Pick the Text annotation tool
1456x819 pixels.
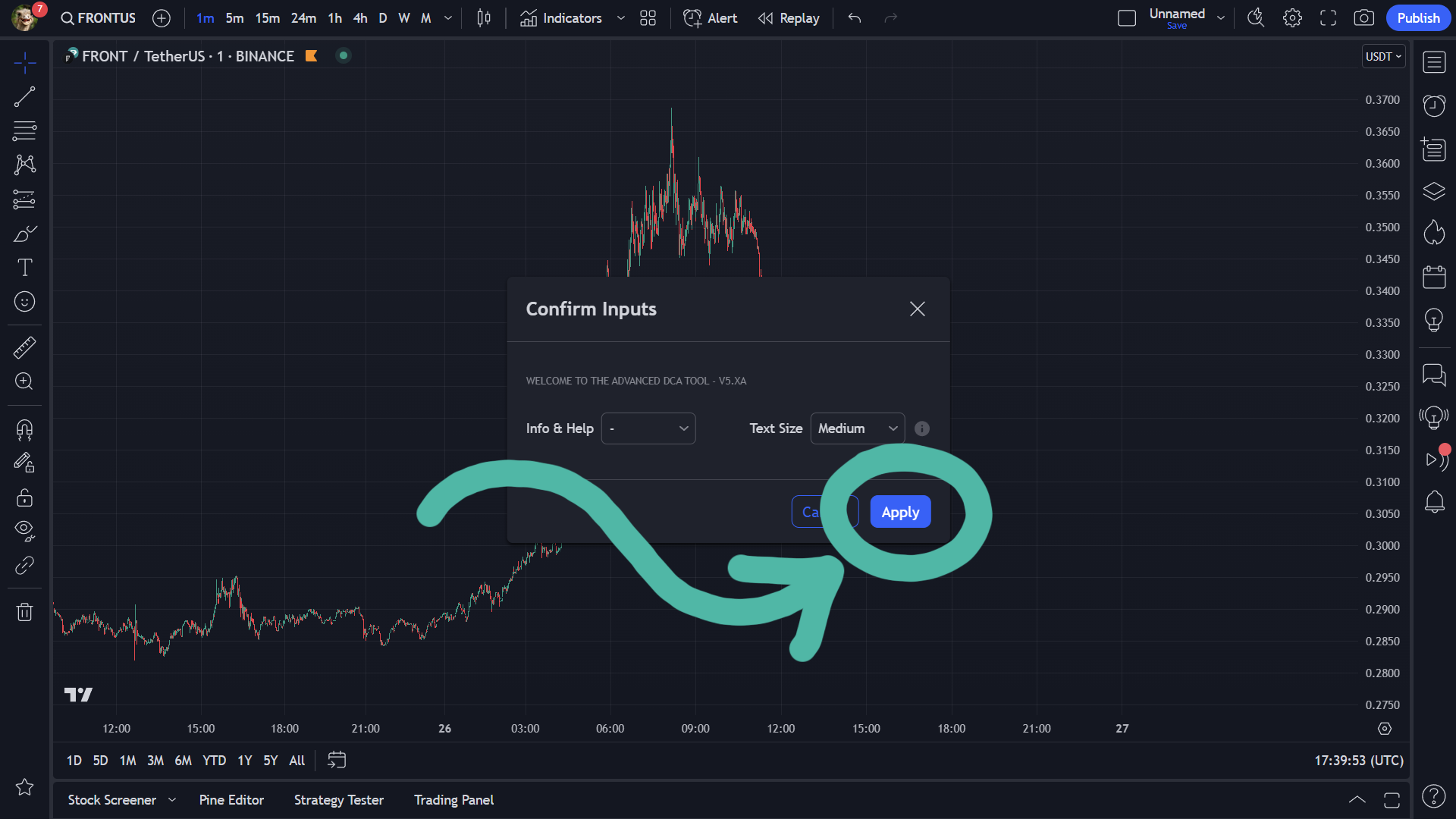click(24, 267)
